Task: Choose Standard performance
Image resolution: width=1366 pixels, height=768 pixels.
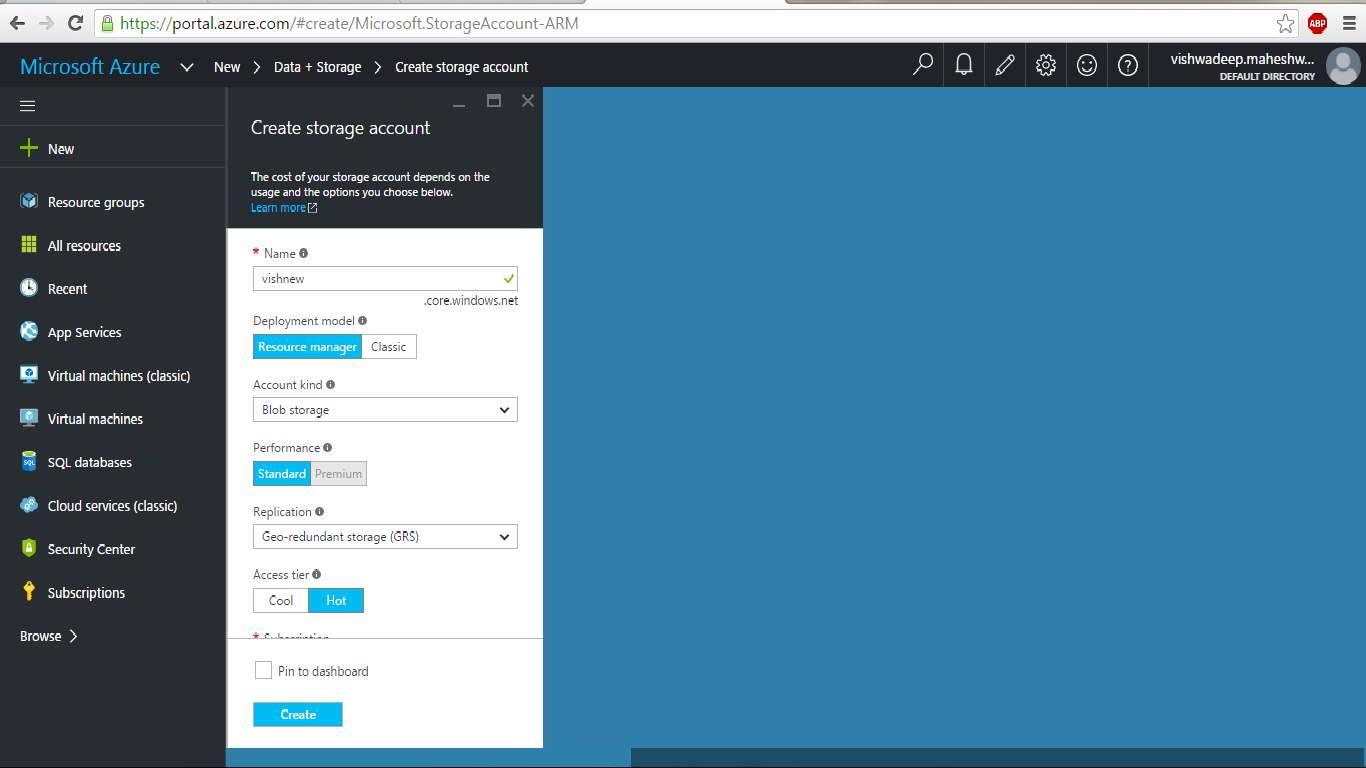Action: click(x=282, y=474)
